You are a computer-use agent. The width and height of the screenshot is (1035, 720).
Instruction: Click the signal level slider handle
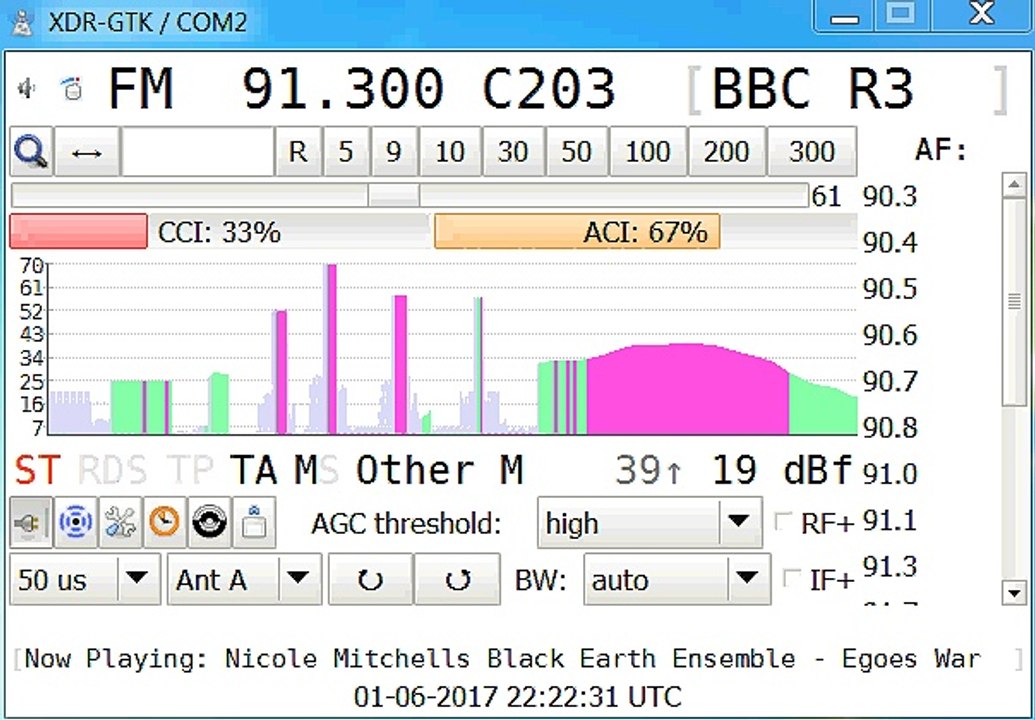(x=394, y=195)
